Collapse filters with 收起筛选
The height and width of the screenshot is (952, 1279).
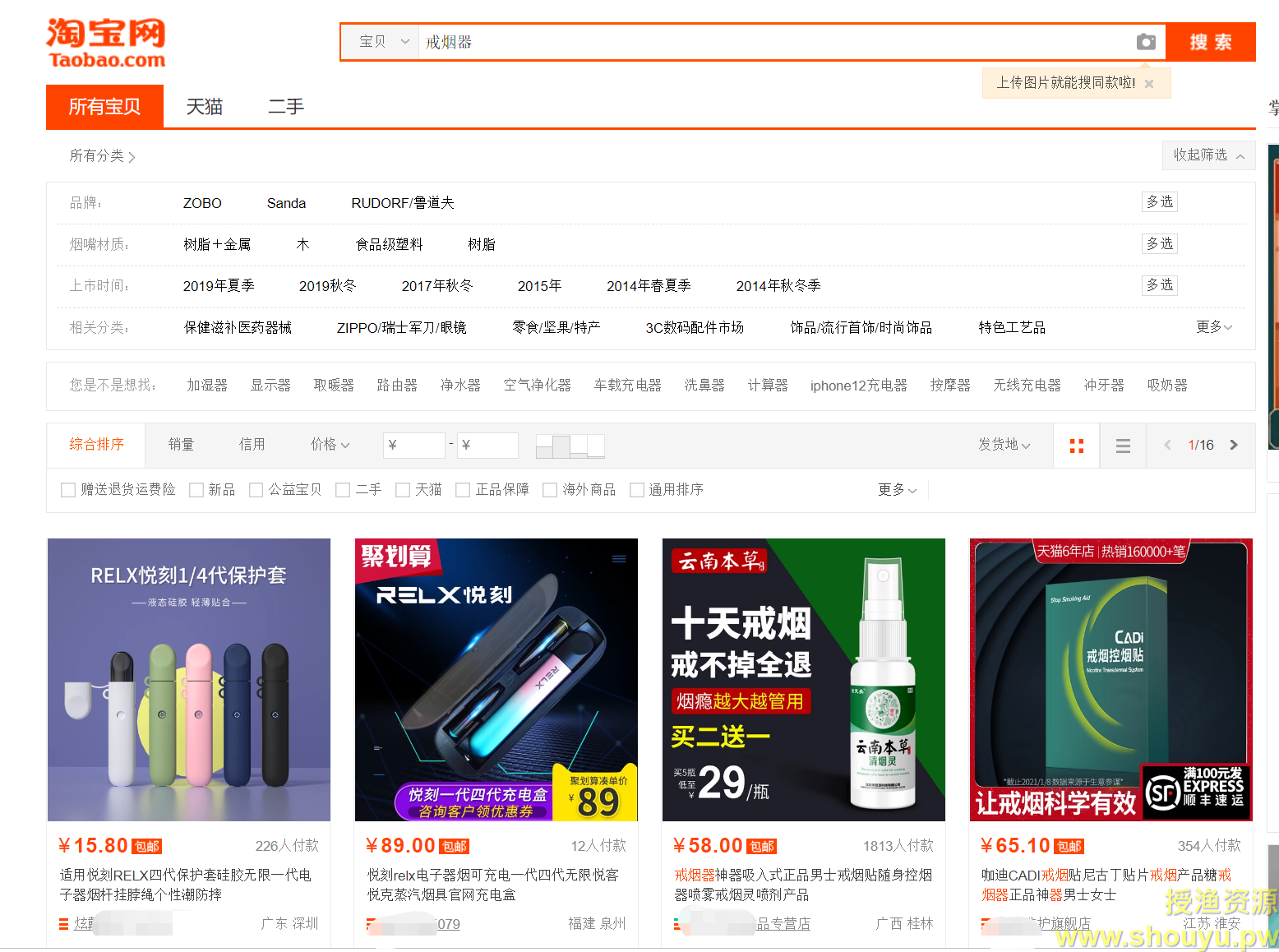click(1209, 155)
